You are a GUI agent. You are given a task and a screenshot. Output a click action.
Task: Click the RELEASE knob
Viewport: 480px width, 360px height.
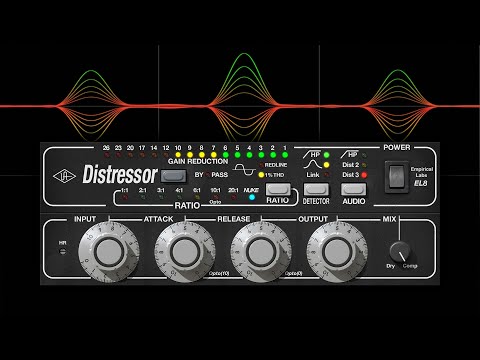click(x=261, y=252)
